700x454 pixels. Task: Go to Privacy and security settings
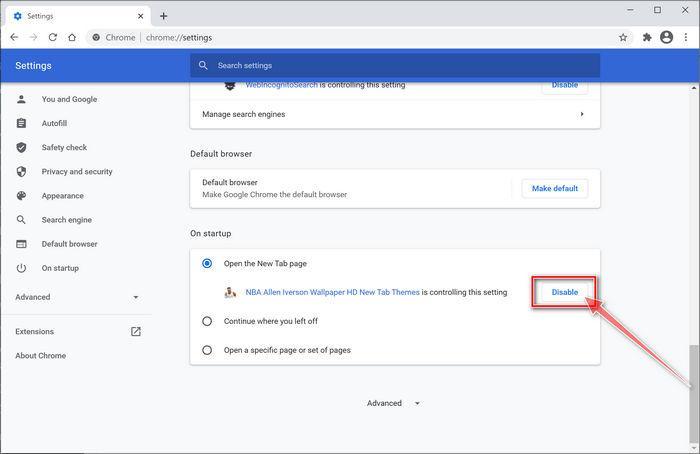tap(76, 172)
